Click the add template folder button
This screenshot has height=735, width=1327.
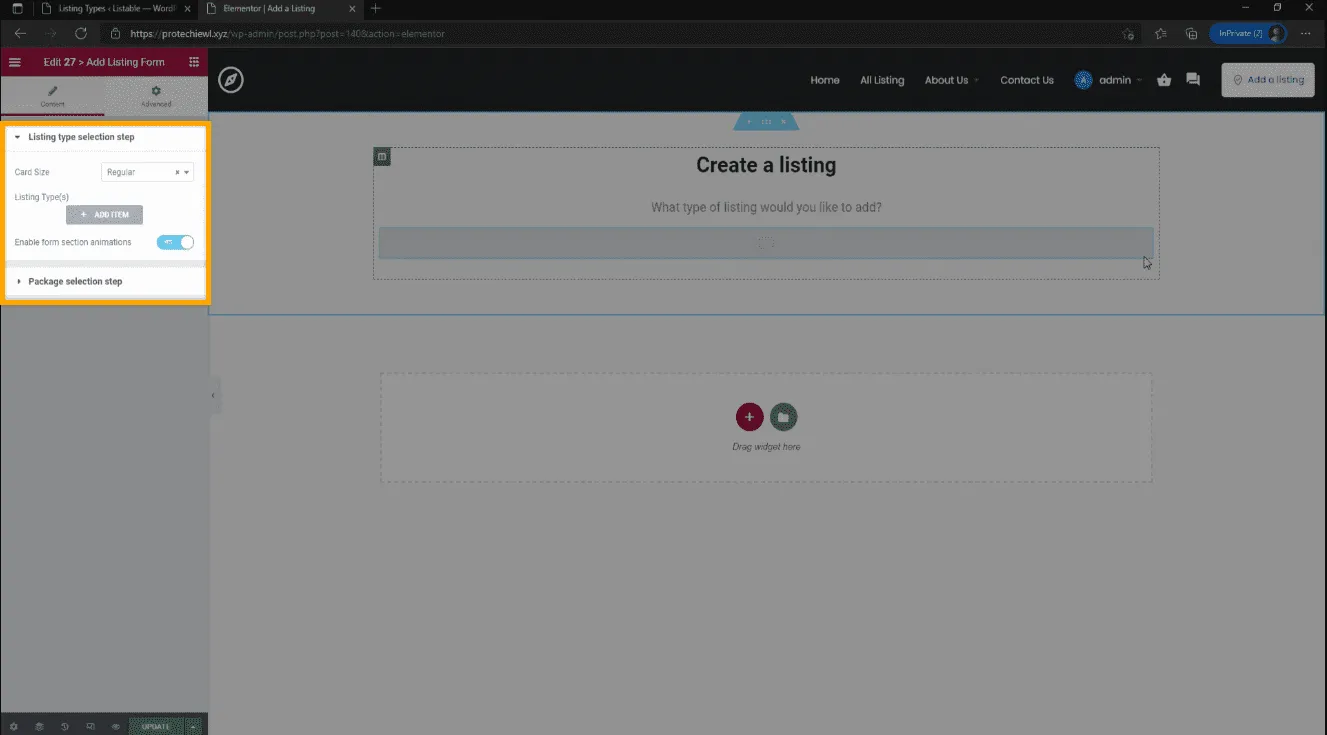(x=784, y=417)
